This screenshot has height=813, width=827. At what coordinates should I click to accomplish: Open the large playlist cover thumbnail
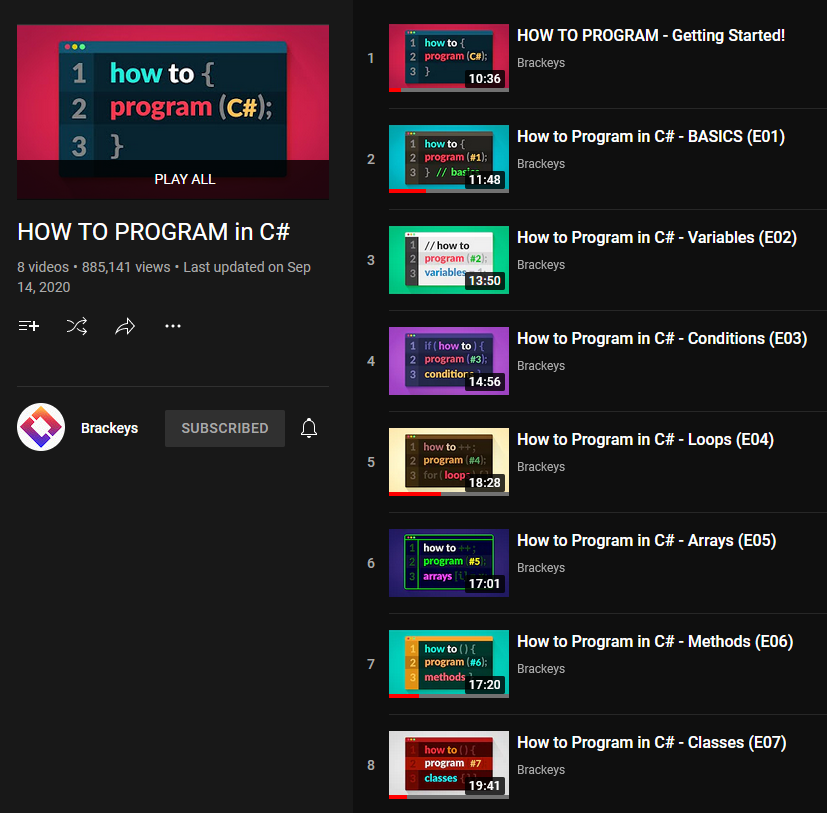point(173,112)
